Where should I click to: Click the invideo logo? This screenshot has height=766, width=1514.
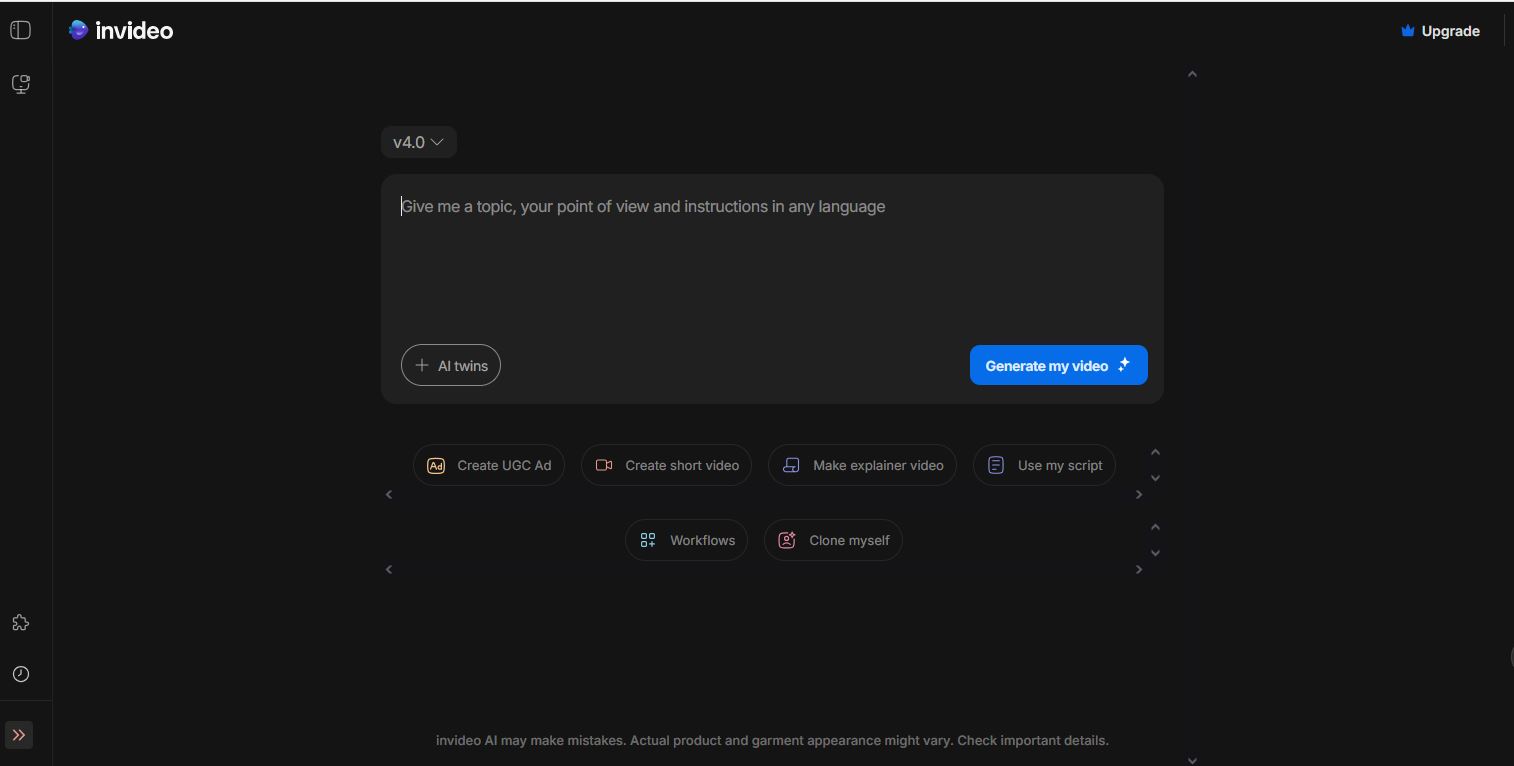[x=121, y=31]
